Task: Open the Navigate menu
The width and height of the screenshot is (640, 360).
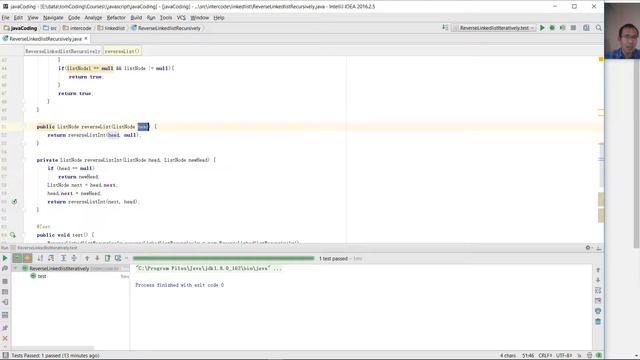Action: coord(53,18)
